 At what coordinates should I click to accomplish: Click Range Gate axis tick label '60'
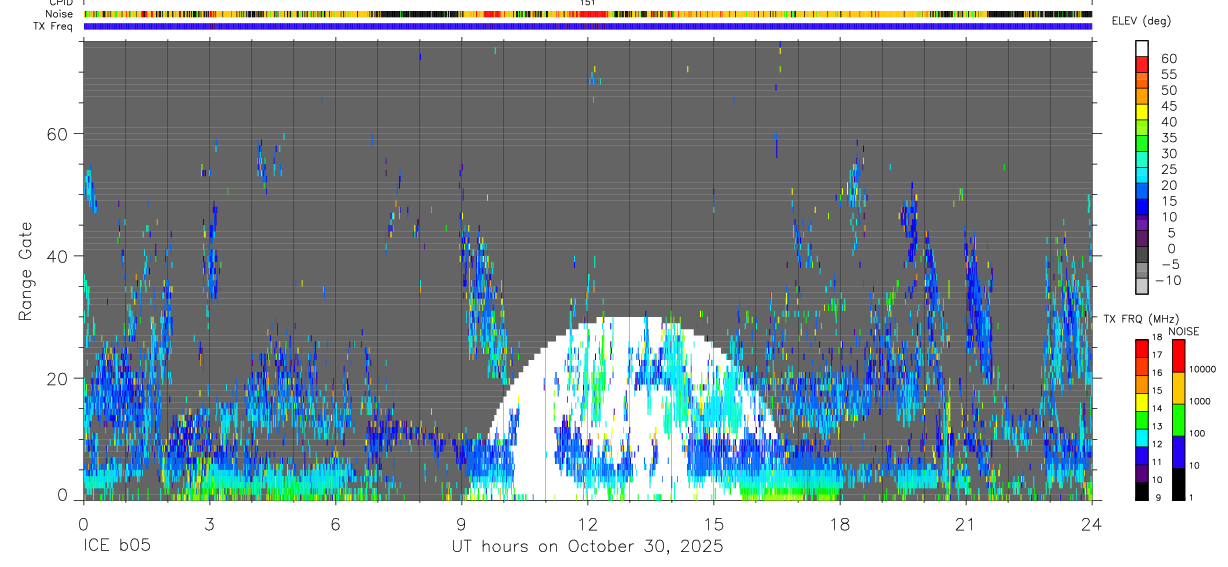(59, 134)
